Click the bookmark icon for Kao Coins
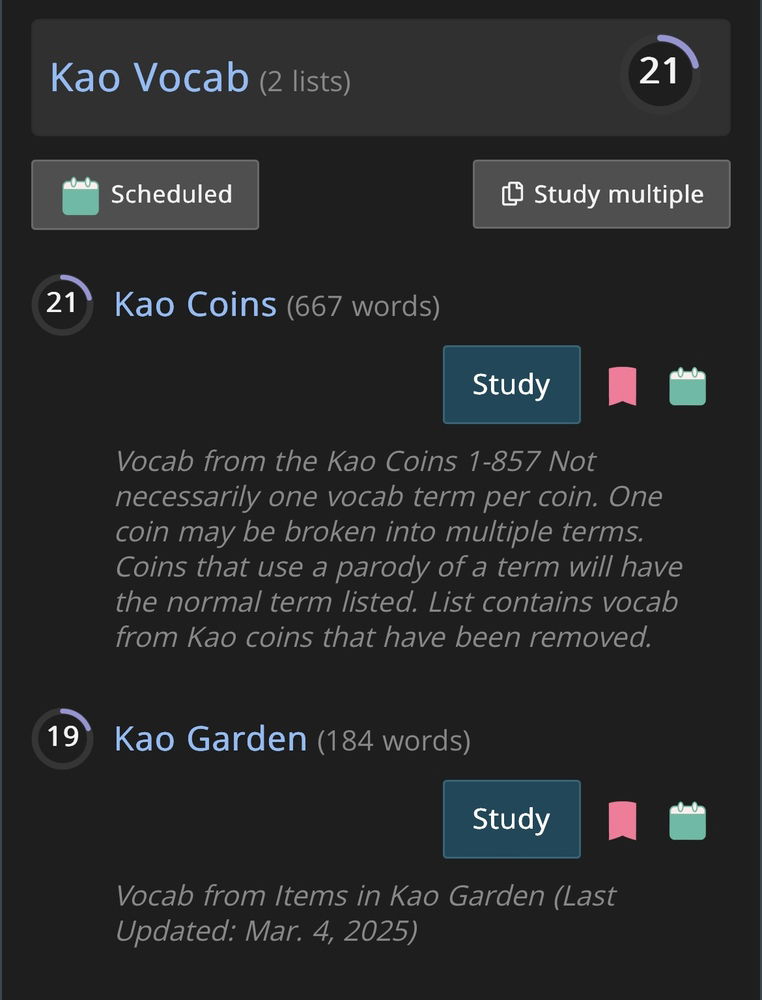This screenshot has height=1000, width=762. 622,386
